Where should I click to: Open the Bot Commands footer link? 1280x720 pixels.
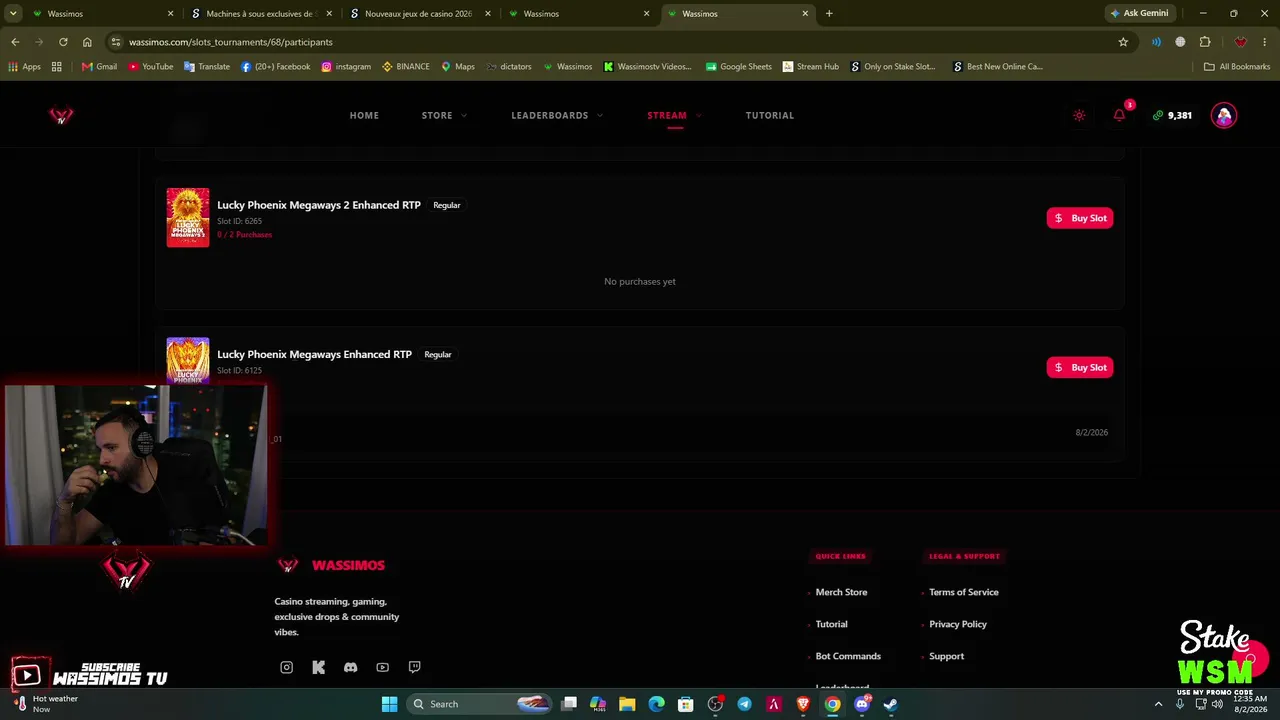point(848,656)
